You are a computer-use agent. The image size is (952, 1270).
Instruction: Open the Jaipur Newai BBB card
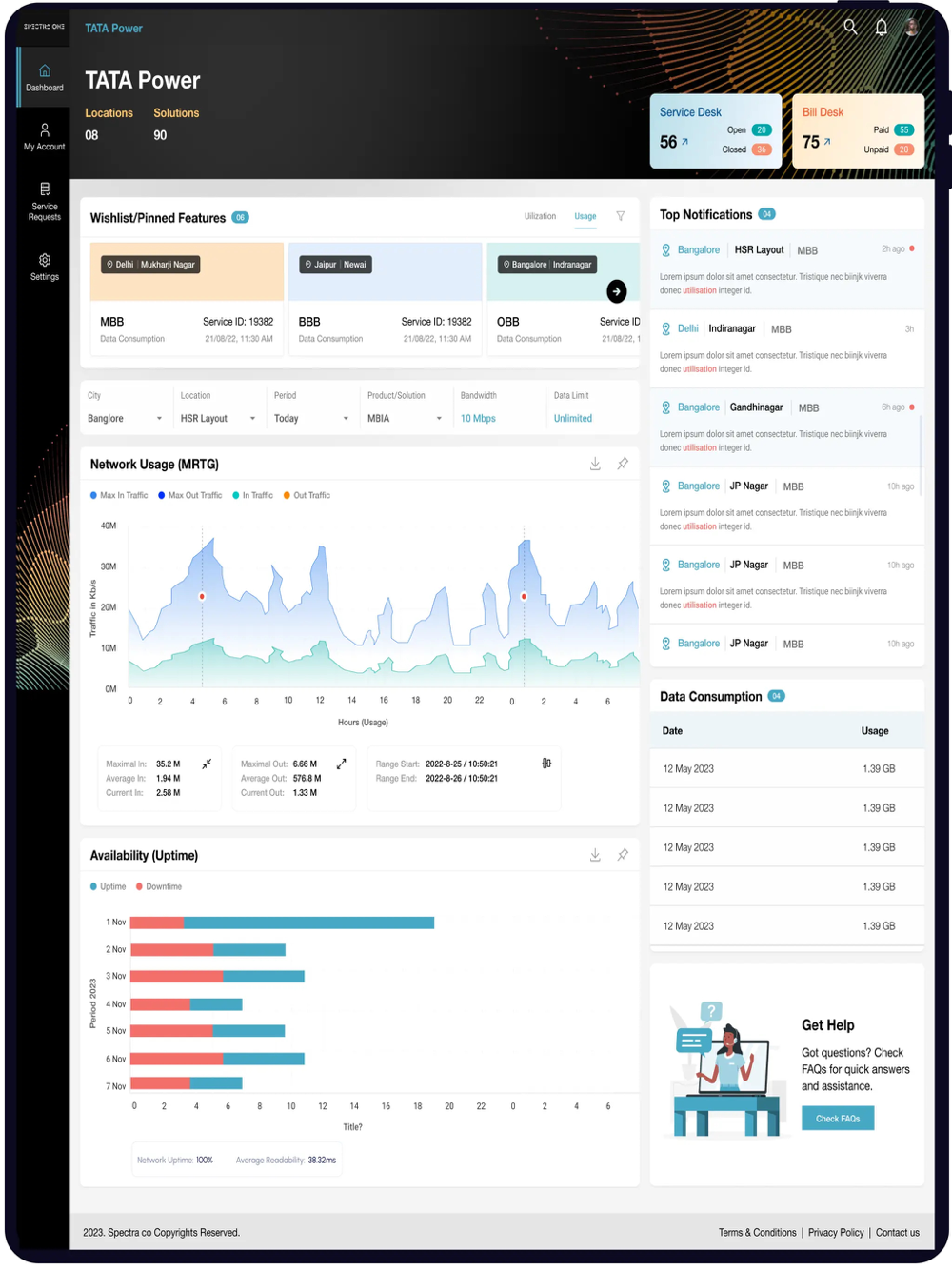pyautogui.click(x=385, y=299)
